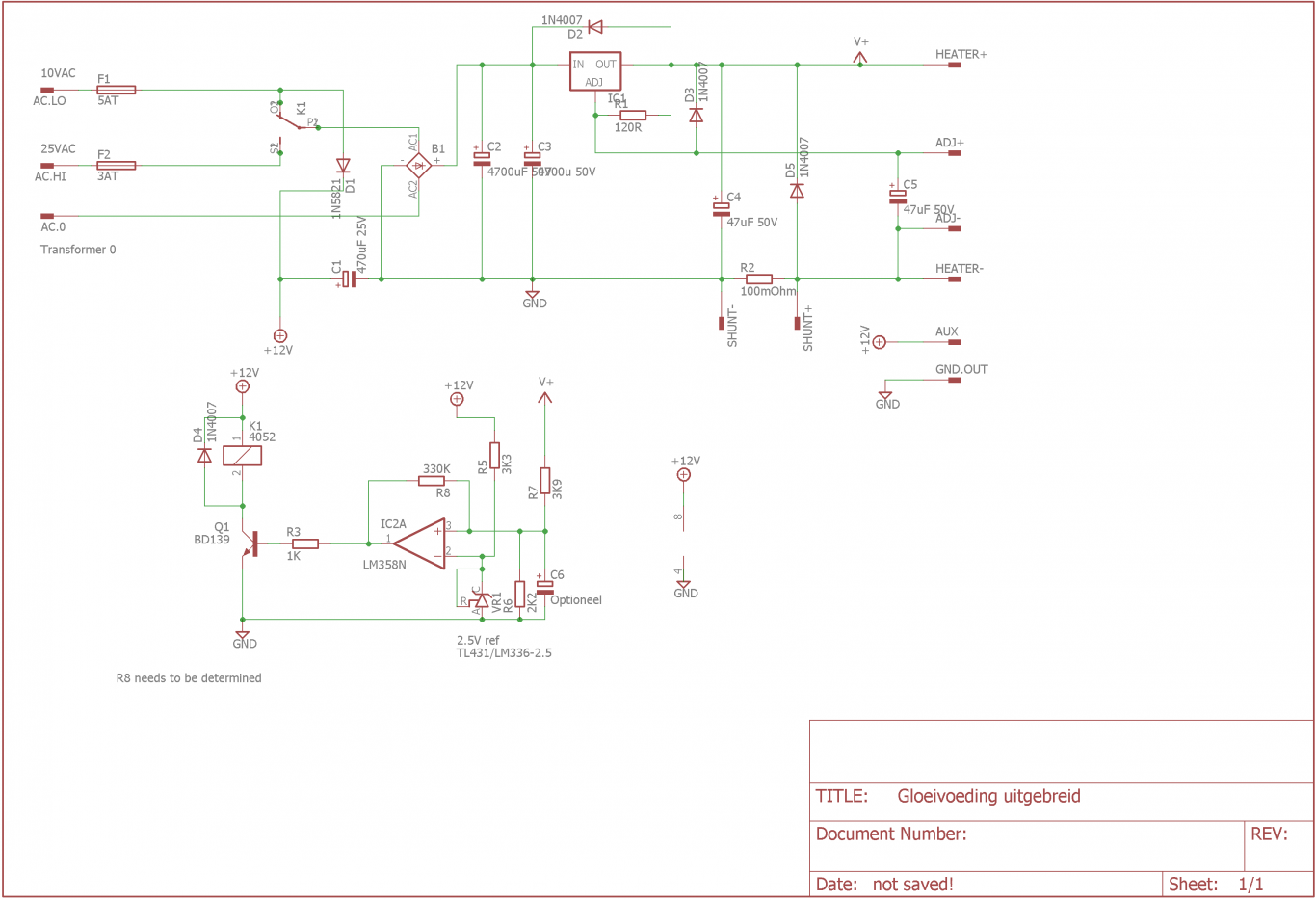Screen dimensions: 1316x900
Task: Click the D1 1N5821 diode
Action: pyautogui.click(x=343, y=166)
